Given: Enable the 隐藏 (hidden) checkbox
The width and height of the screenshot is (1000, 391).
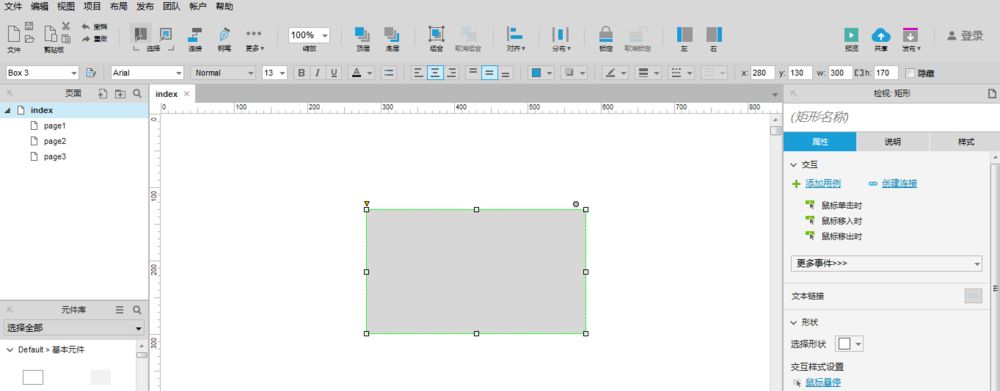Looking at the screenshot, I should point(910,73).
